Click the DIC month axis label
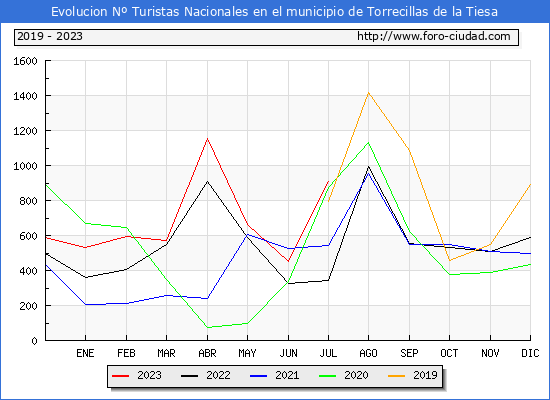The width and height of the screenshot is (550, 400). tap(530, 353)
